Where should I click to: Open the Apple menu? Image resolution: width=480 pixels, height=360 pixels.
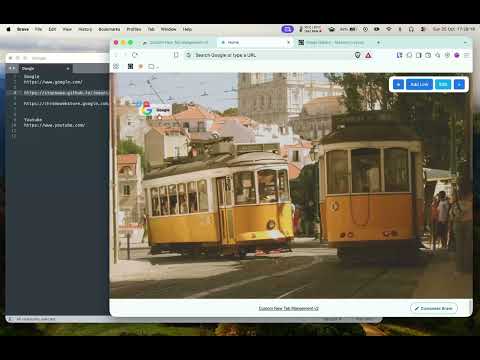point(9,29)
